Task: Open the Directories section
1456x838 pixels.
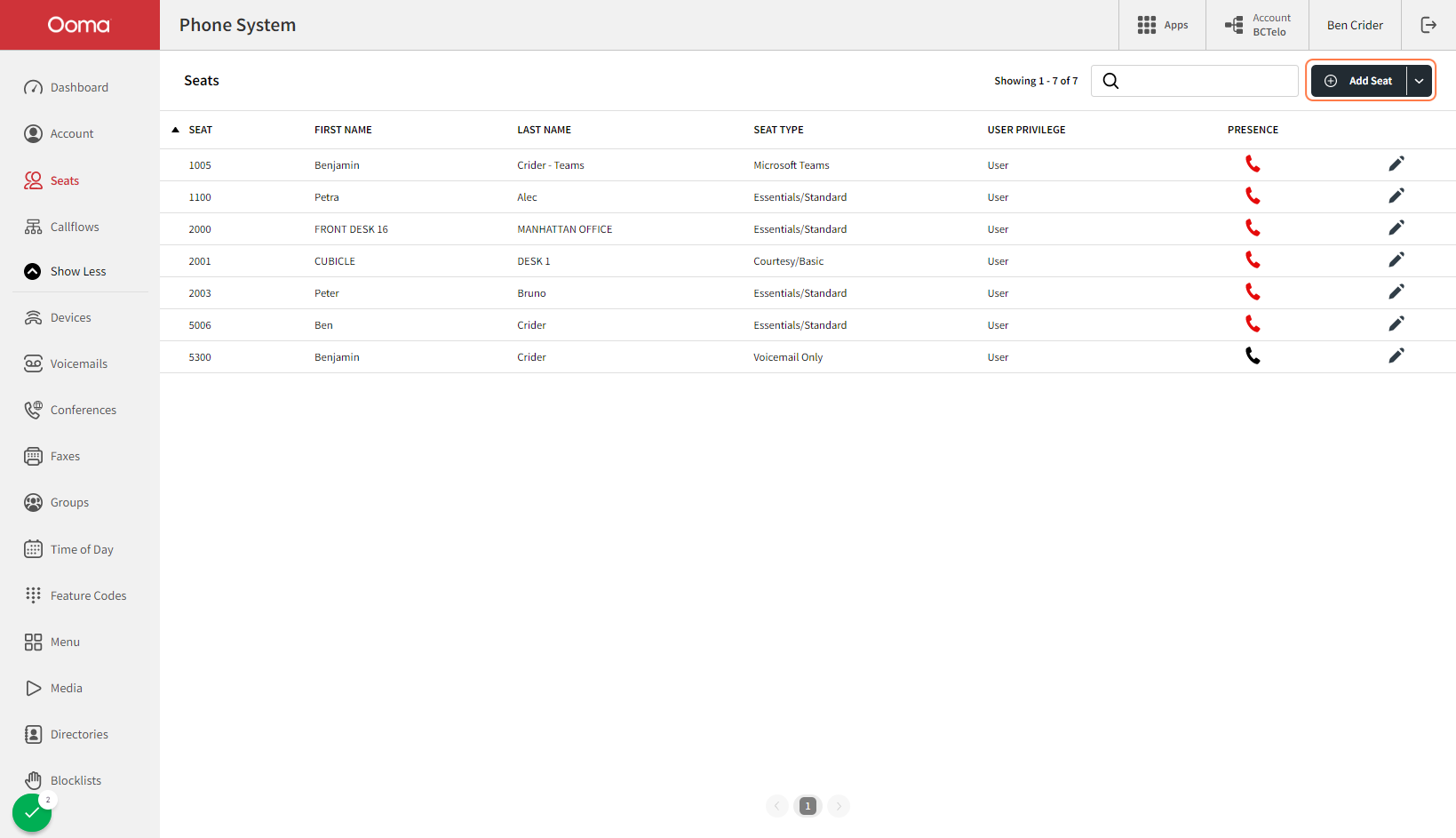Action: point(67,734)
